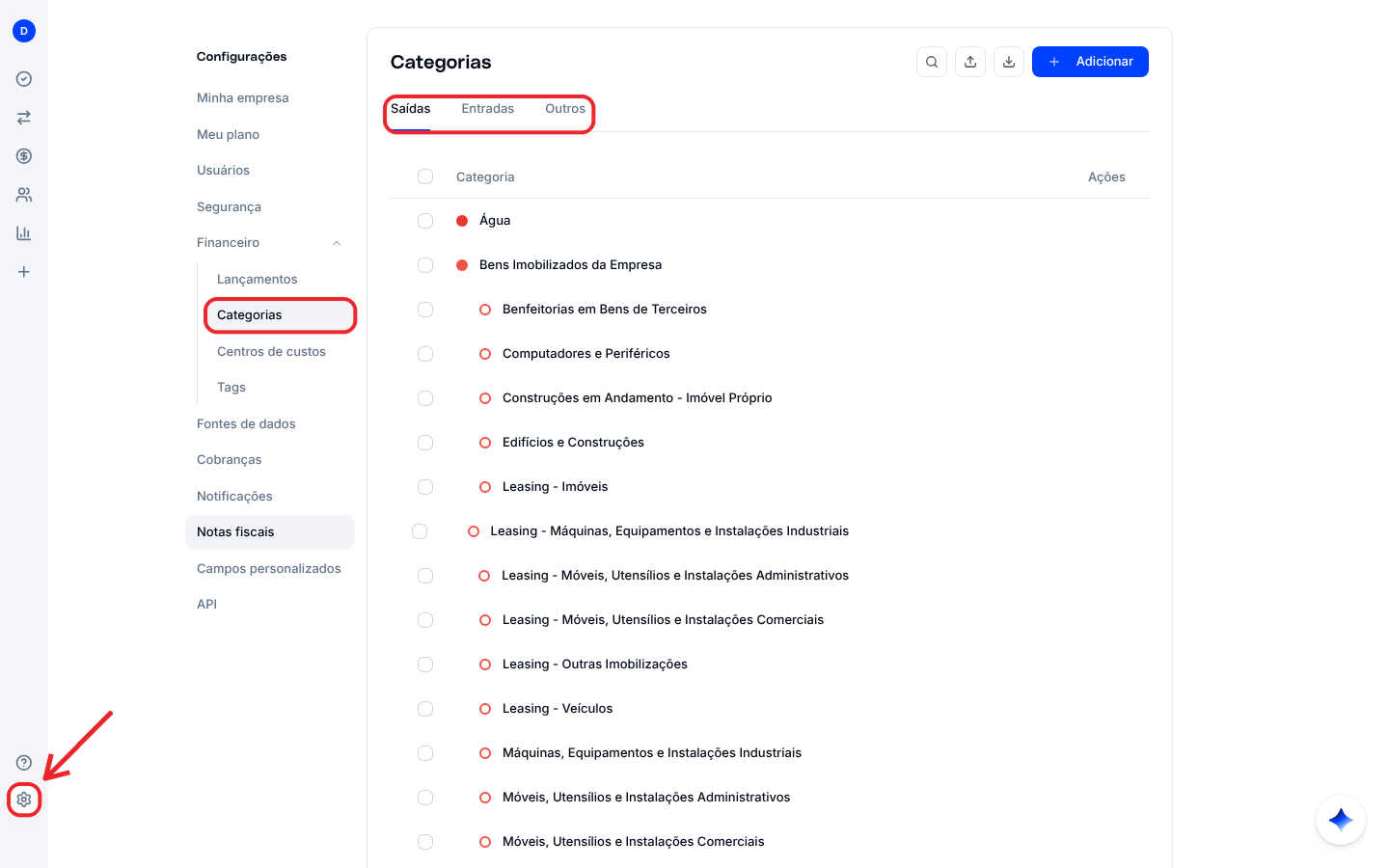Open the check-circle tasks icon in sidebar

24,79
